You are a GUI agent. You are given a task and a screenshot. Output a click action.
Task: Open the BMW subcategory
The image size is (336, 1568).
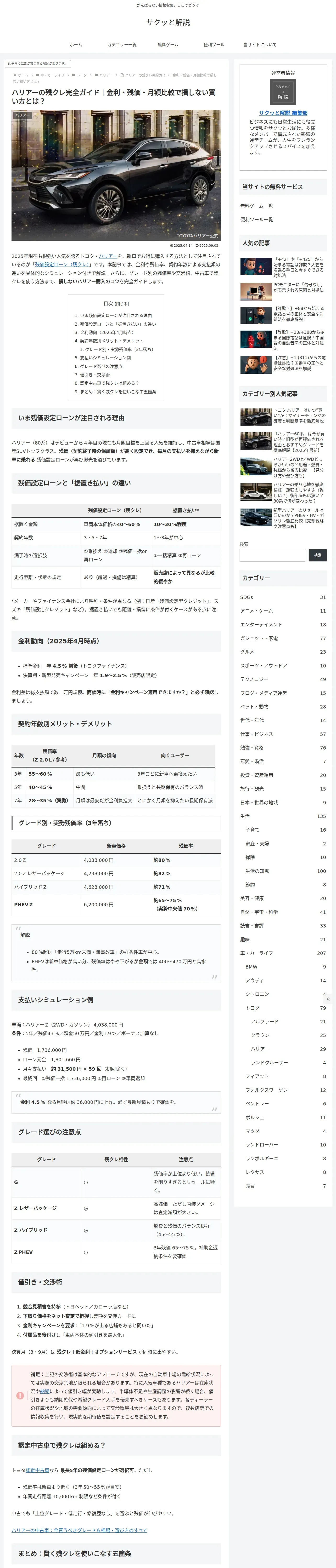285,967
